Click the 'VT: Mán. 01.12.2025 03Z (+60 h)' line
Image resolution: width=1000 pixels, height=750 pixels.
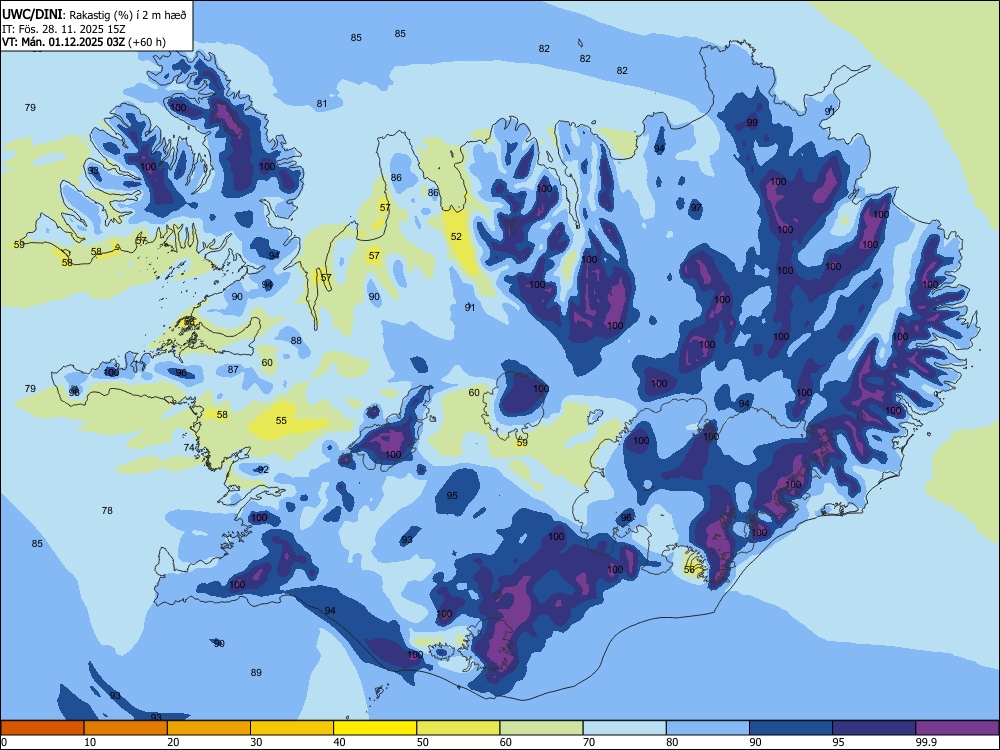(84, 42)
